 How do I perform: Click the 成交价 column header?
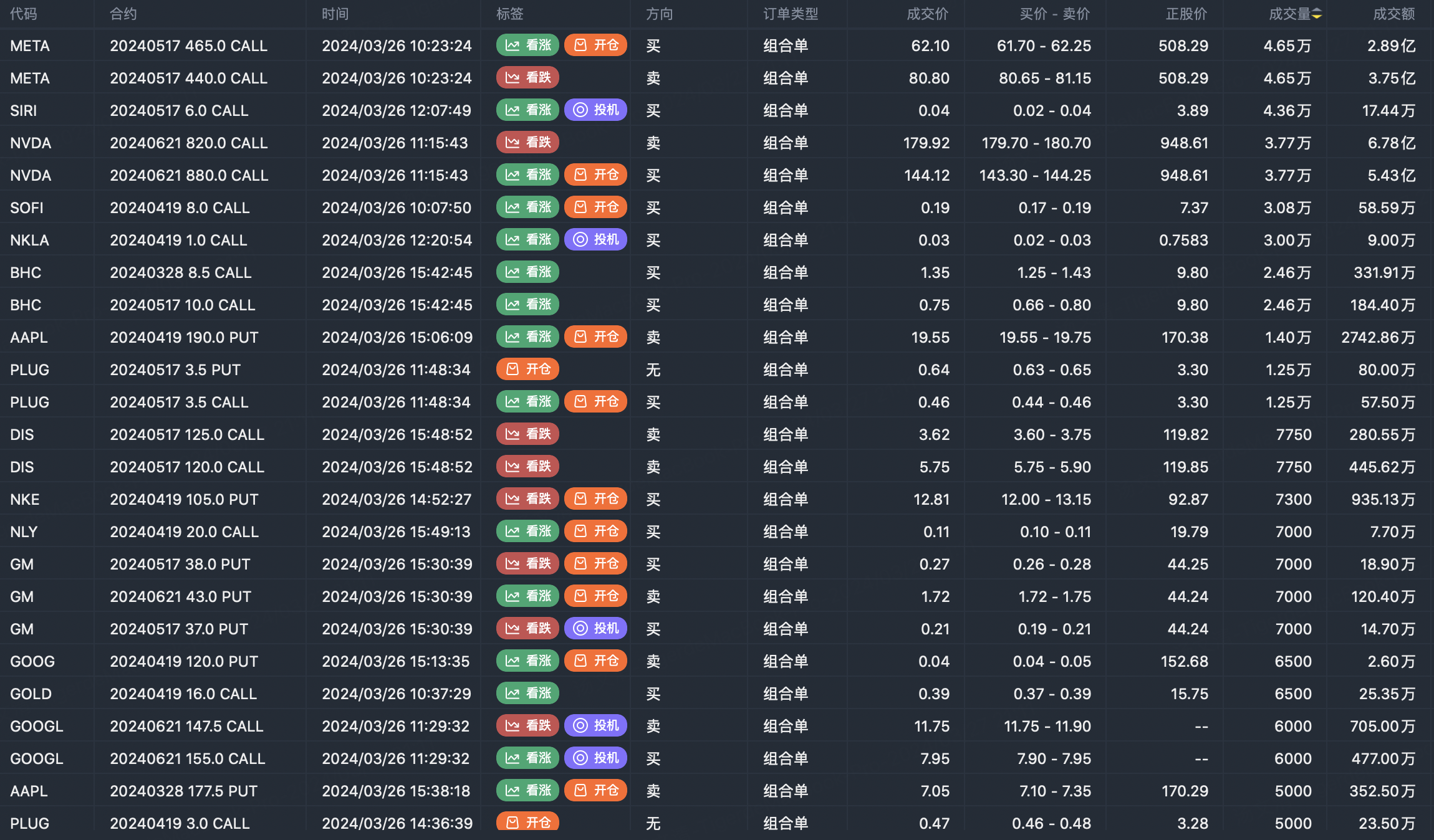[x=927, y=14]
